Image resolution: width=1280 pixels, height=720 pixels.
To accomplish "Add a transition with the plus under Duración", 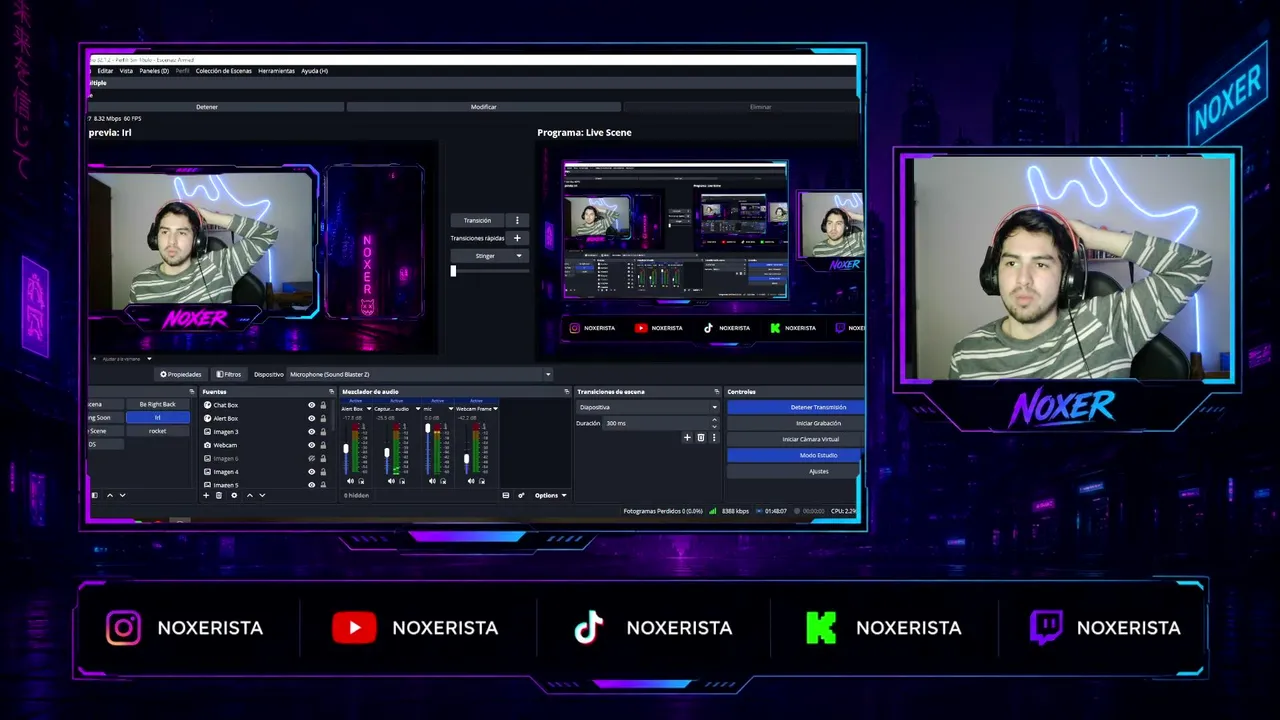I will tap(687, 437).
